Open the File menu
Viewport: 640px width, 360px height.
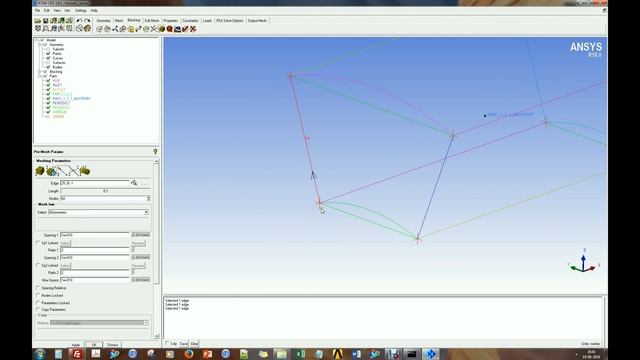click(x=37, y=10)
